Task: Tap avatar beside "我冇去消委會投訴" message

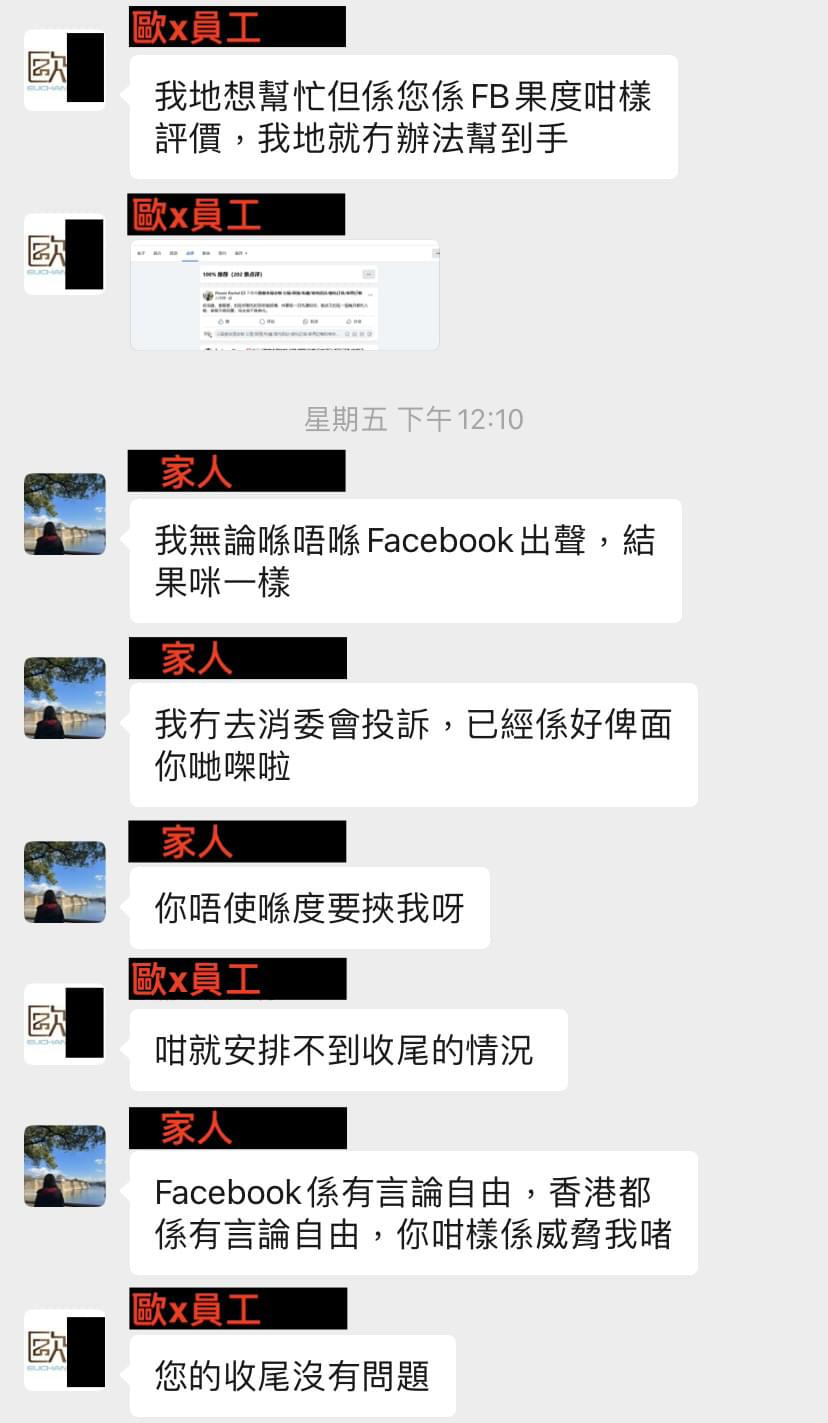Action: coord(65,698)
